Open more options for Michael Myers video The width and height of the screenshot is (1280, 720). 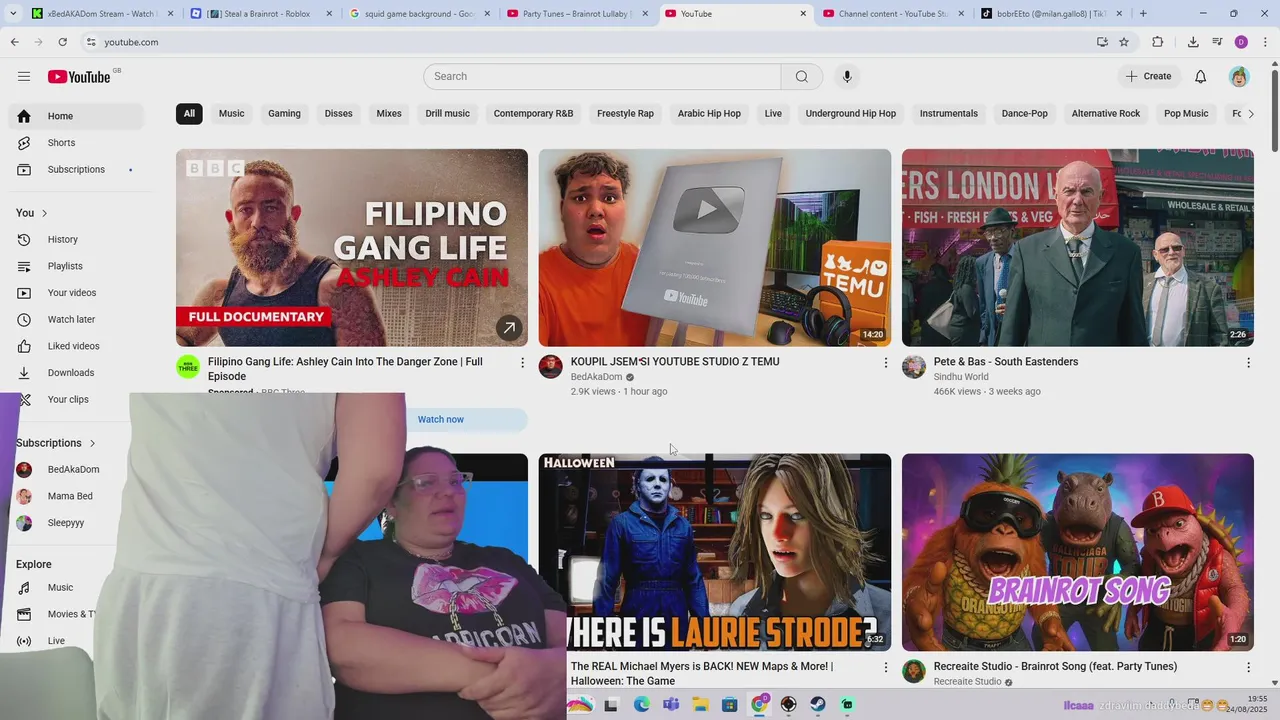click(885, 667)
